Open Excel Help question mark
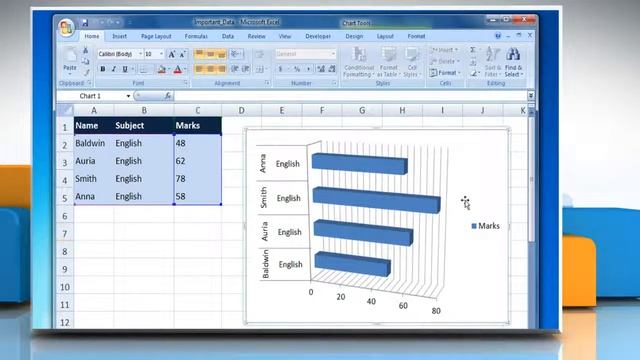The image size is (640, 360). pyautogui.click(x=498, y=36)
